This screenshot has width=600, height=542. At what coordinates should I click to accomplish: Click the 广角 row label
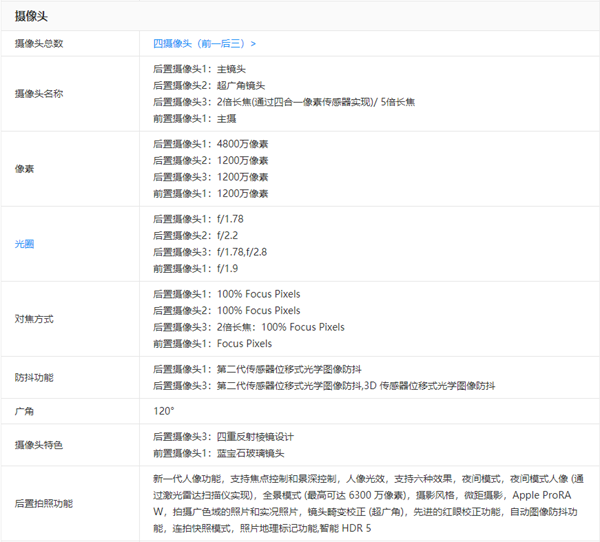click(x=24, y=411)
